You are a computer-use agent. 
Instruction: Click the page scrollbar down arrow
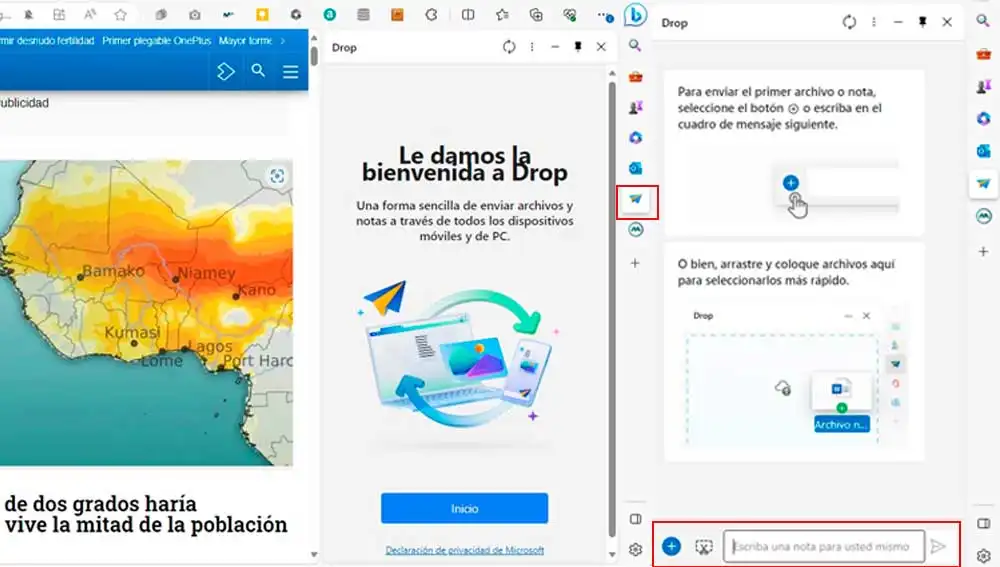click(314, 554)
